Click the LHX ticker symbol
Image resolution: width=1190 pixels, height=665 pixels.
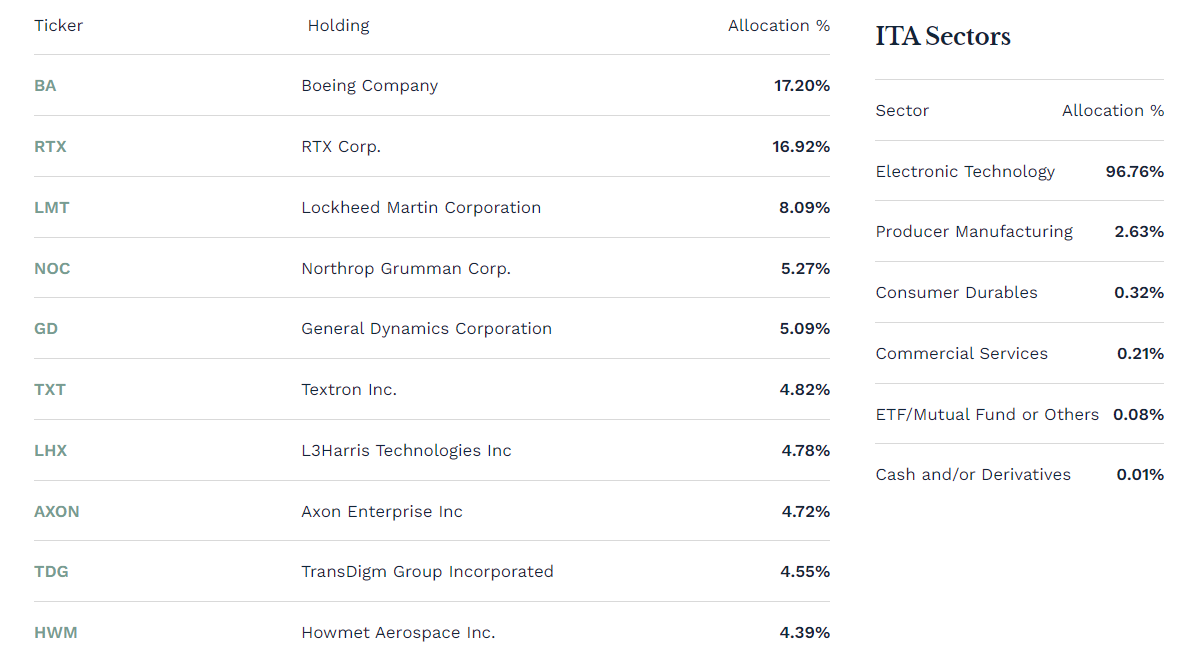coord(50,450)
